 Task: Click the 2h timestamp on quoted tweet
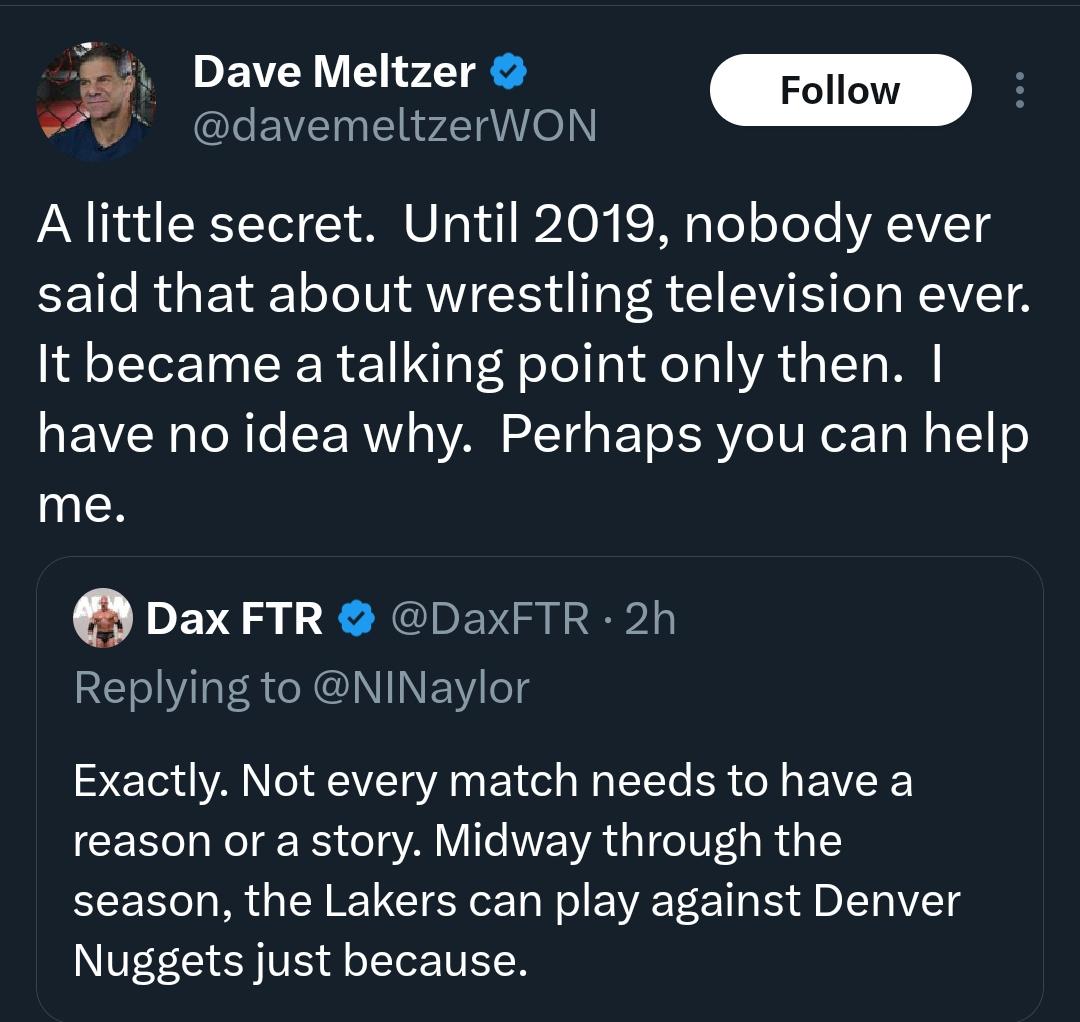coord(650,619)
